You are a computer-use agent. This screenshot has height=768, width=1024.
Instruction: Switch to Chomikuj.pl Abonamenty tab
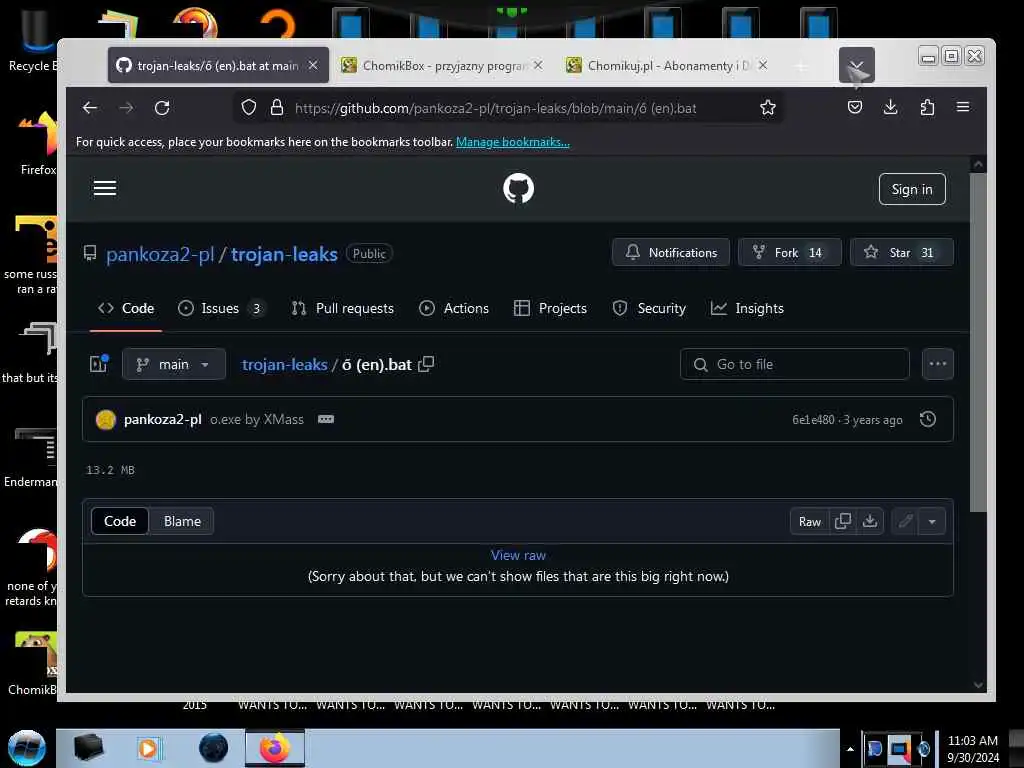click(667, 65)
